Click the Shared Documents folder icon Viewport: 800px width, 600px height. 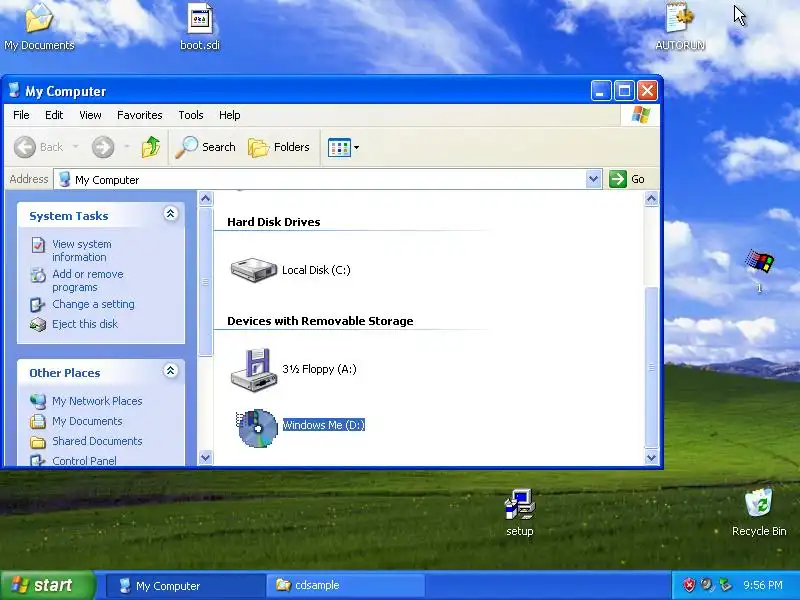[38, 441]
